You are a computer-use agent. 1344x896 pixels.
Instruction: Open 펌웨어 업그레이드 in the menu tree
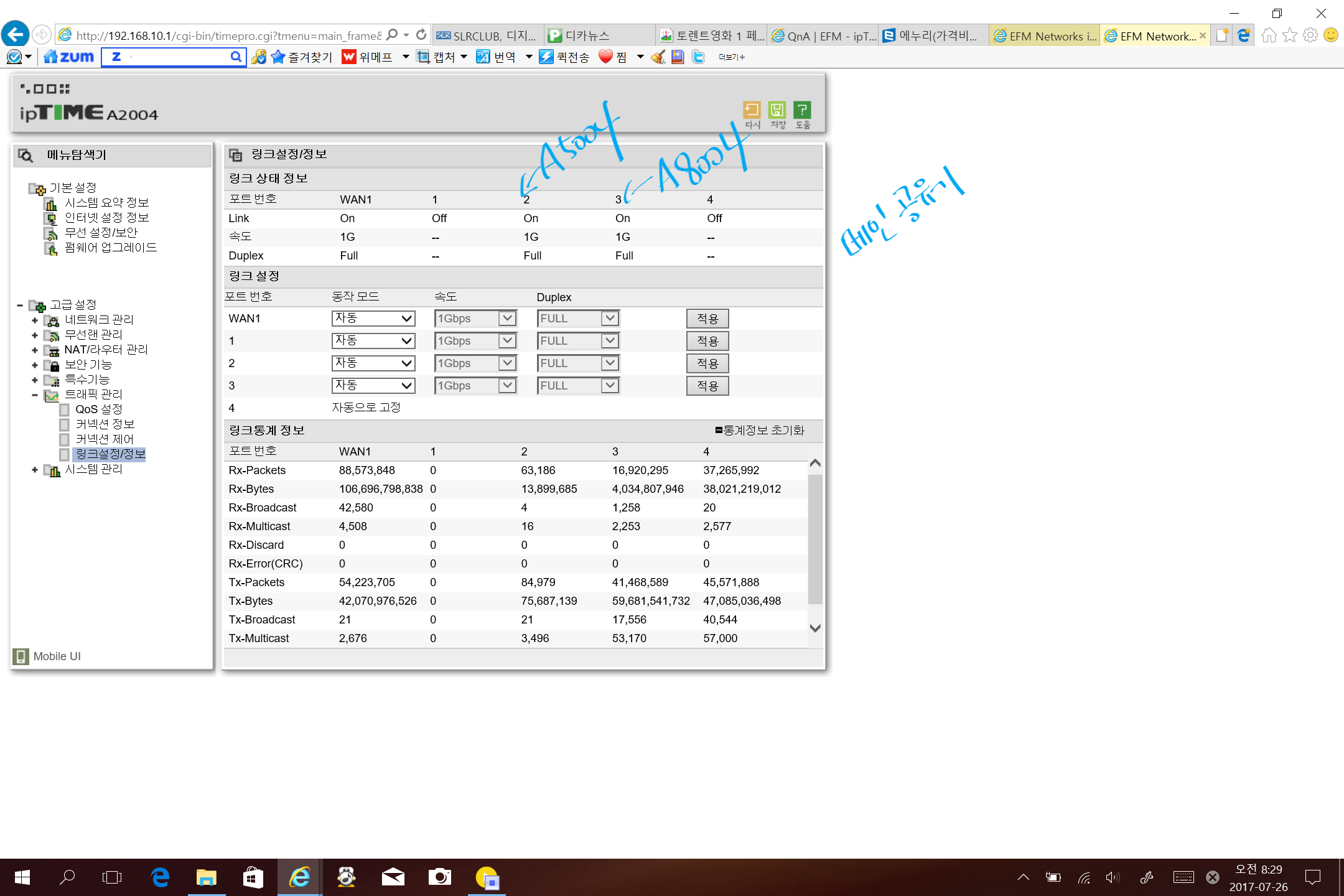(x=111, y=248)
